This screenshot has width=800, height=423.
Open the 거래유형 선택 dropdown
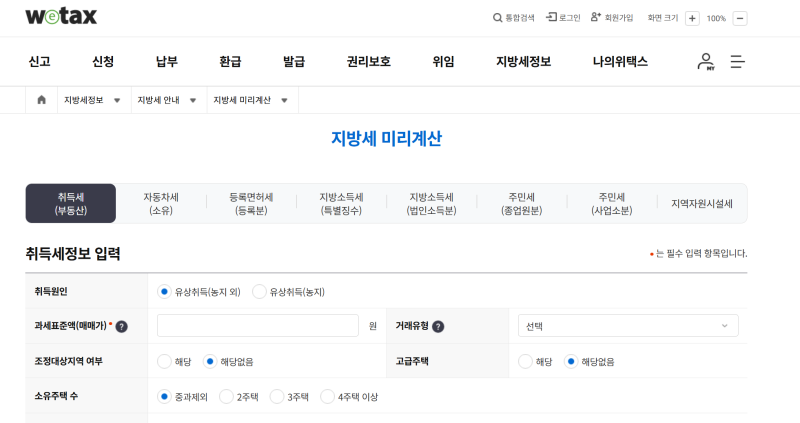[x=628, y=326]
